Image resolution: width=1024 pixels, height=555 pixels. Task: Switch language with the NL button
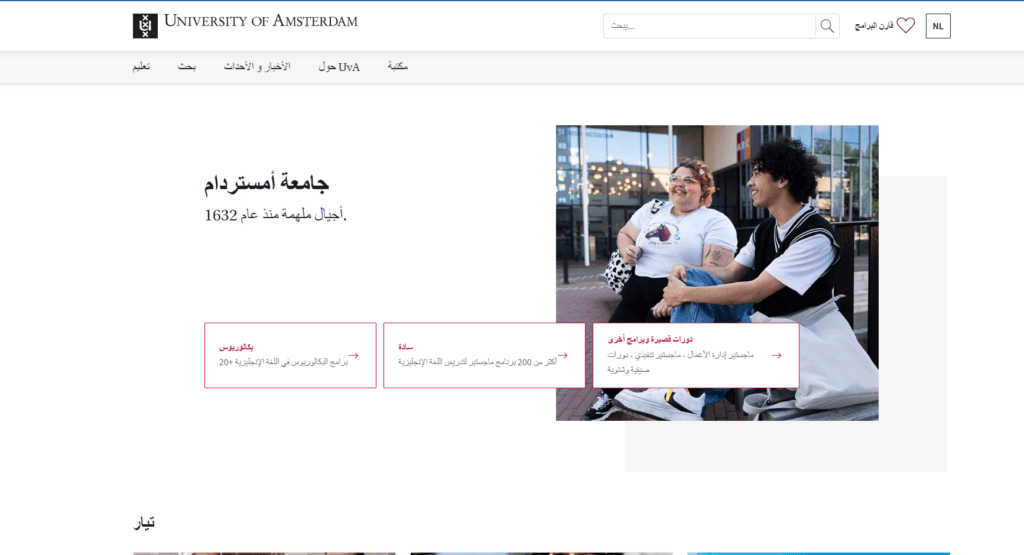[938, 26]
